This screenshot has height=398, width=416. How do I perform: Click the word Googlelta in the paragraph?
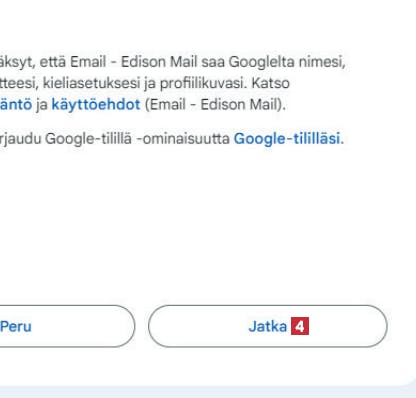(x=261, y=62)
